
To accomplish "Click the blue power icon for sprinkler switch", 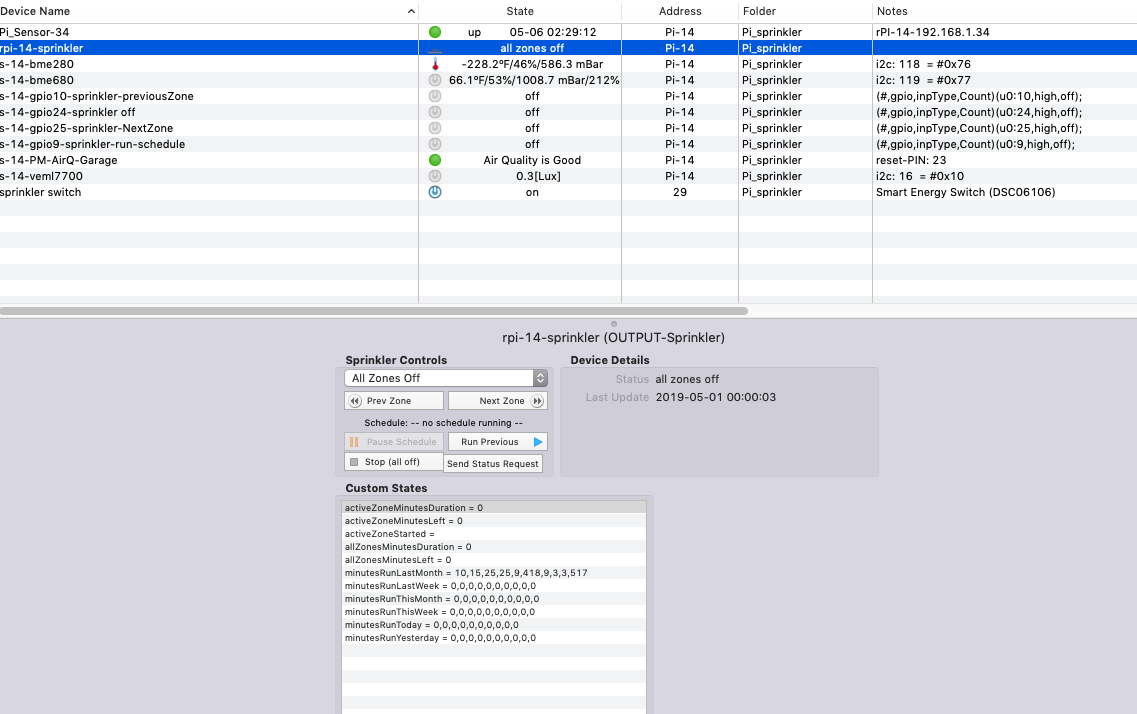I will tap(434, 192).
